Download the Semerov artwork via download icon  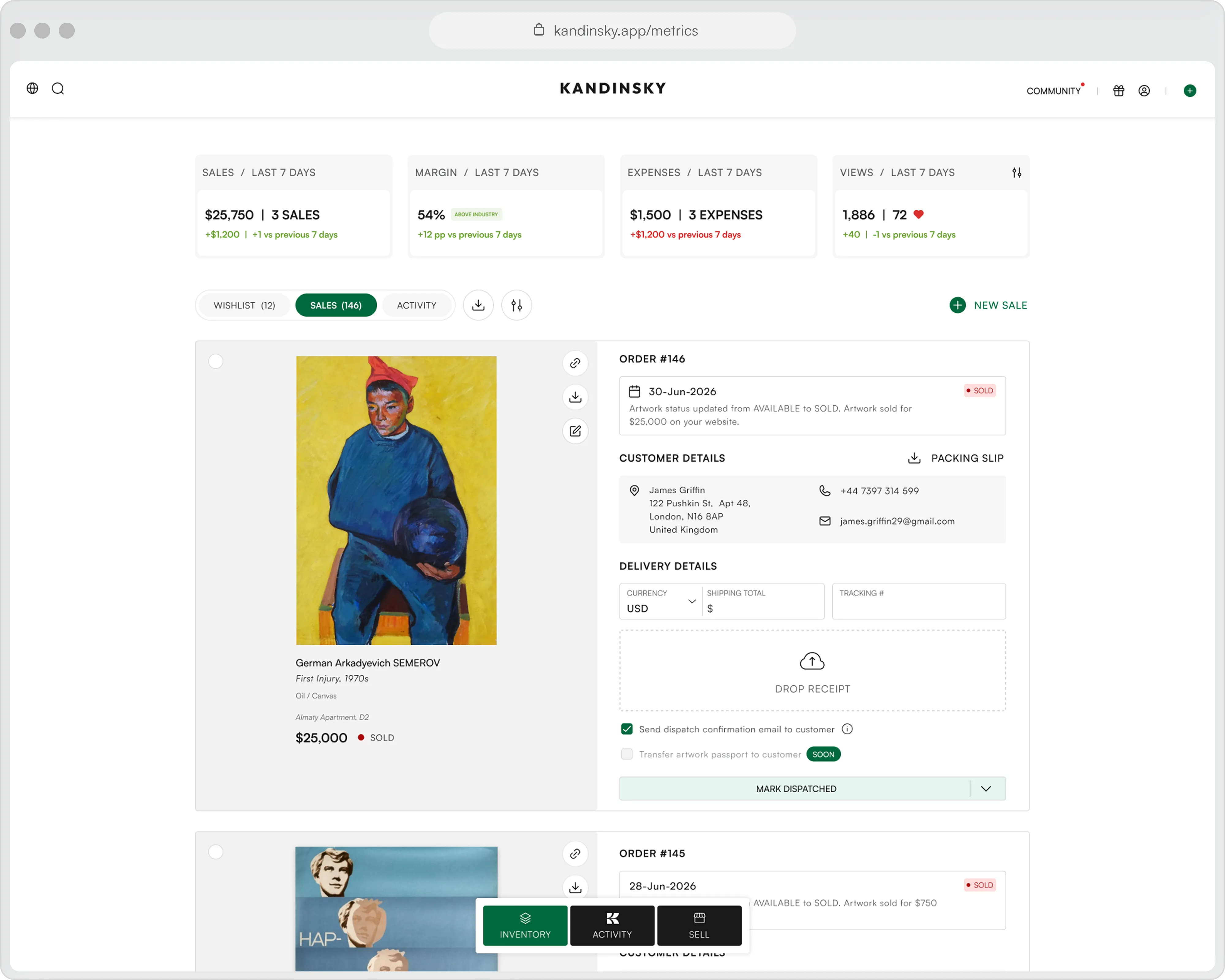[575, 397]
